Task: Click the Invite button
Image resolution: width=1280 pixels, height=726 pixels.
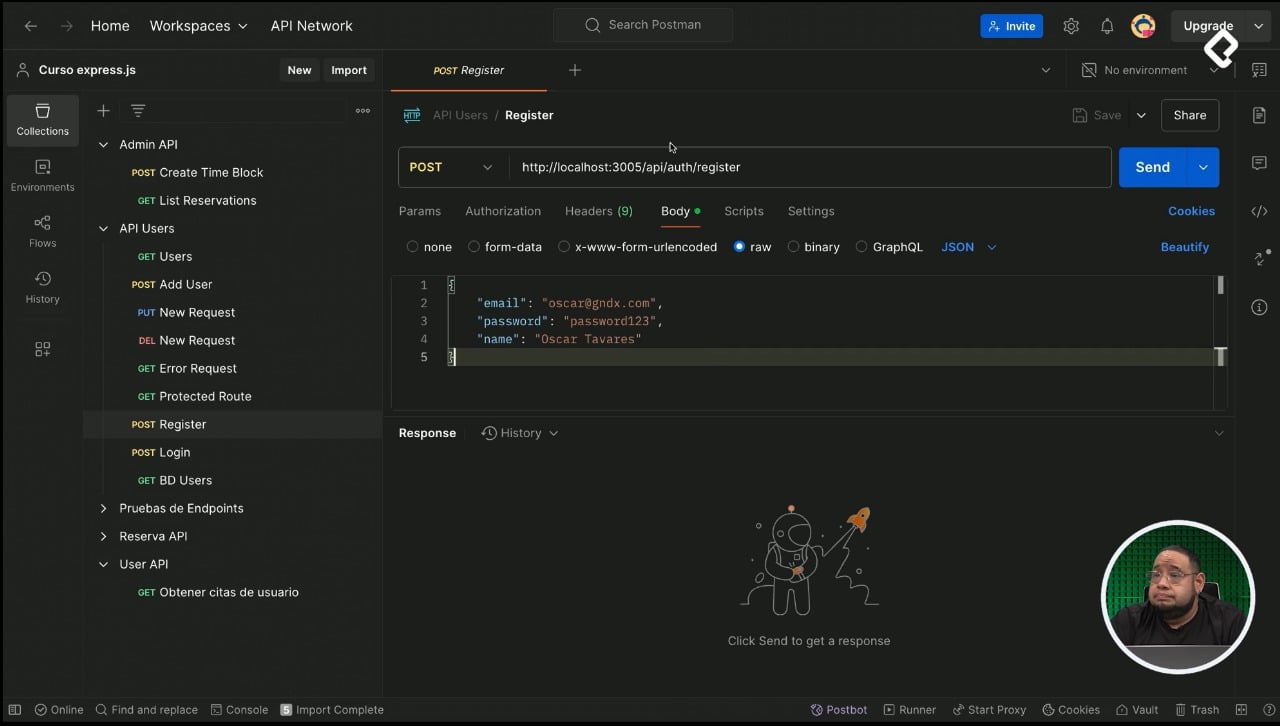Action: (1011, 26)
